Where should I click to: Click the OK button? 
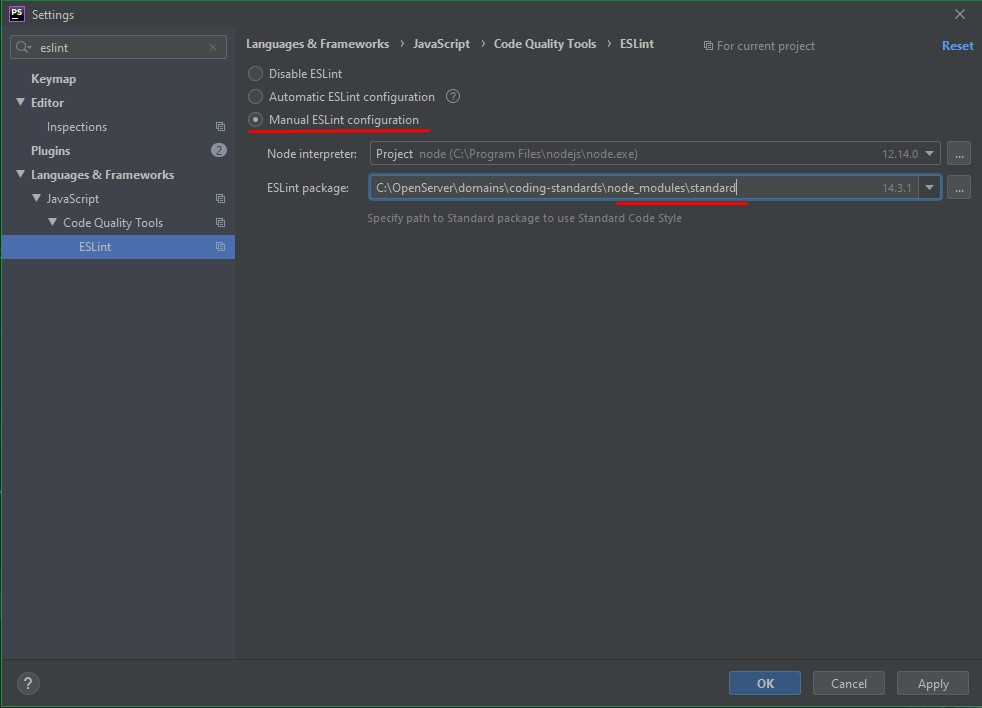(765, 684)
